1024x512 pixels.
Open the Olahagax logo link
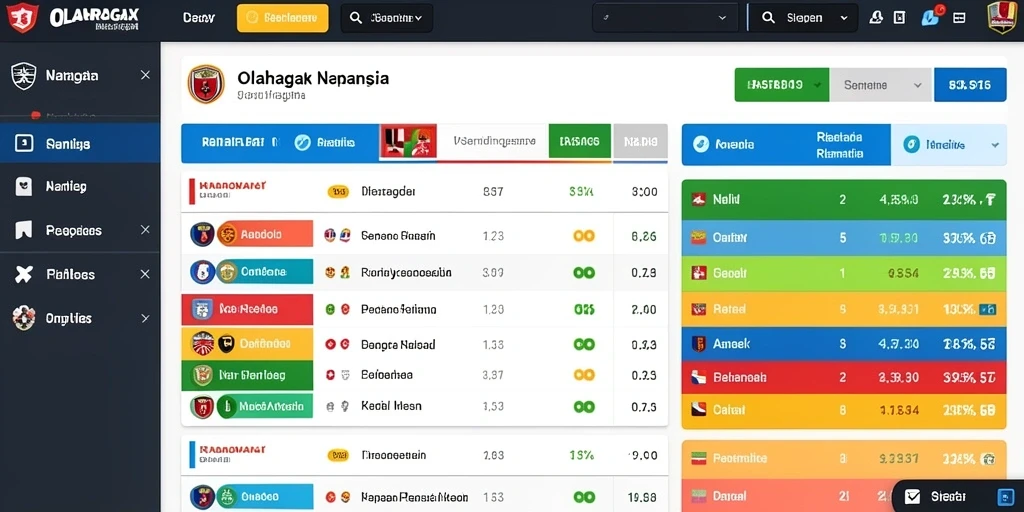click(94, 18)
